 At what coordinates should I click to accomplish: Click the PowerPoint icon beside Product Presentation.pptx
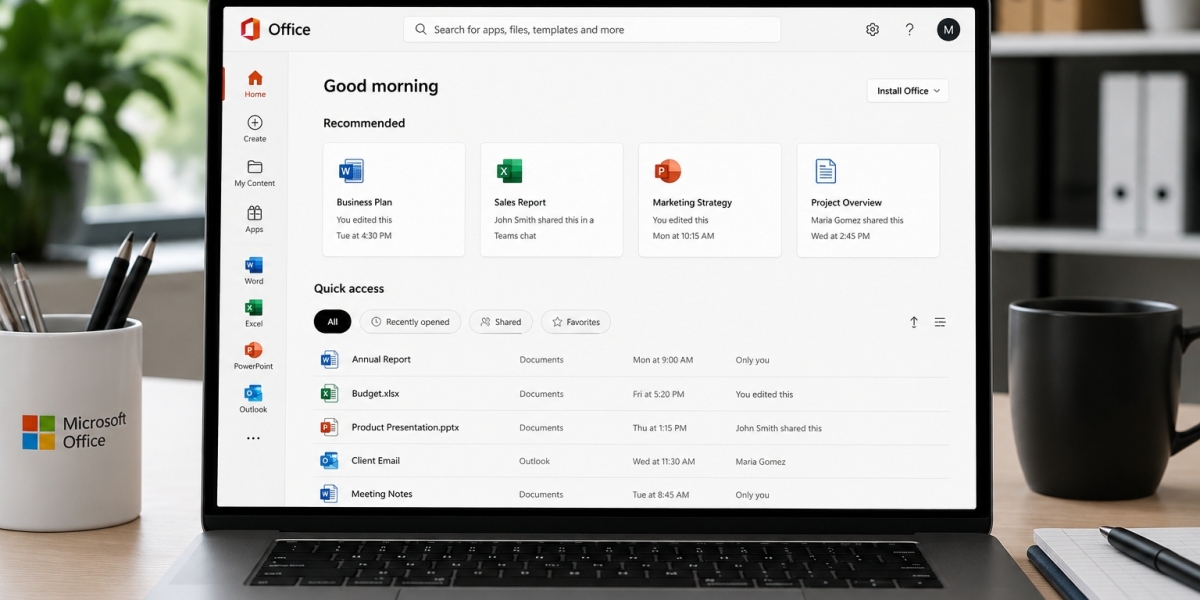329,427
